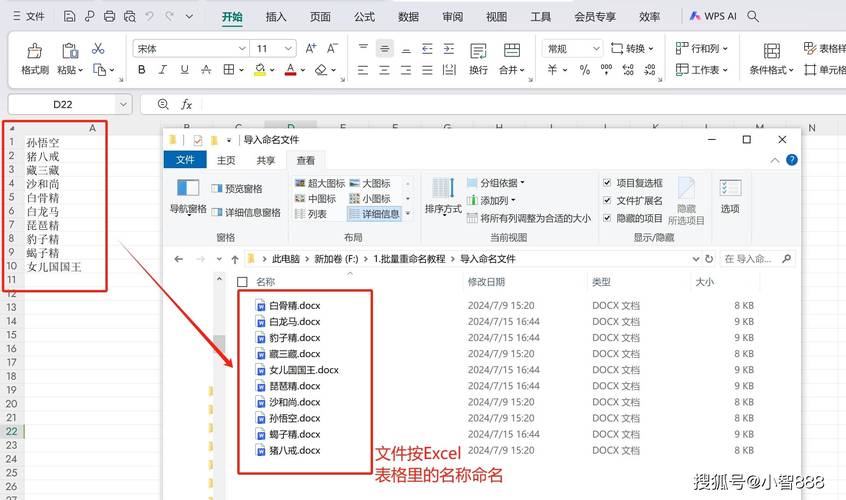
Task: Switch to the Formulas (公式) ribbon tab
Action: pyautogui.click(x=364, y=17)
